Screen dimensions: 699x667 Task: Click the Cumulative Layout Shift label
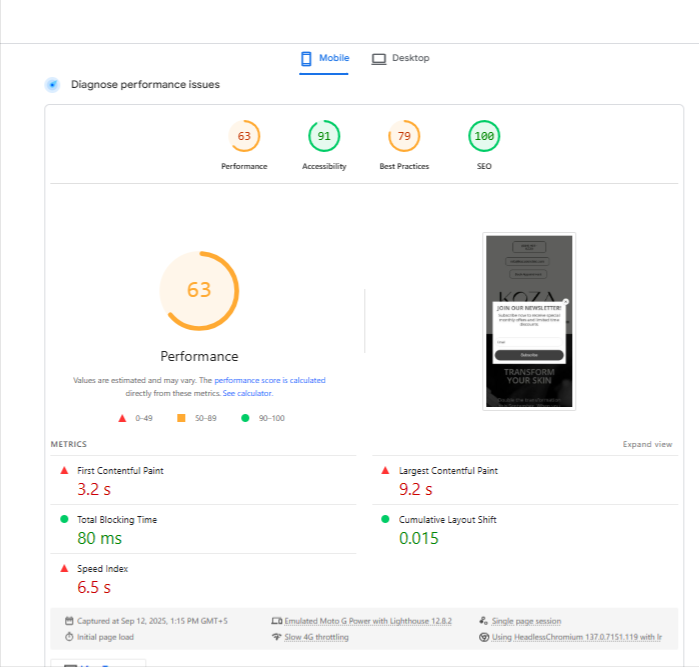448,520
